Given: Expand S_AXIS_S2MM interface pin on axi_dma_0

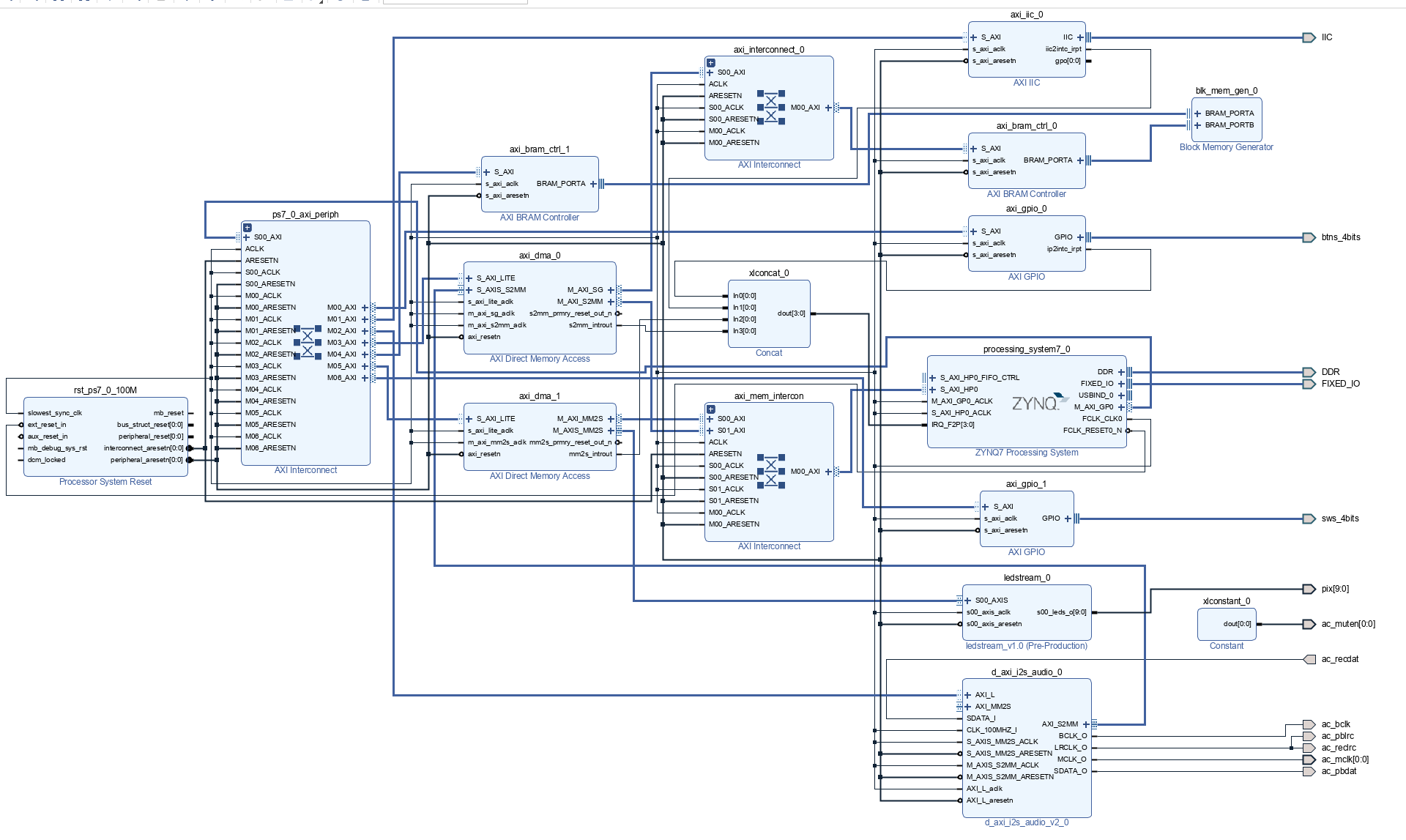Looking at the screenshot, I should point(469,290).
